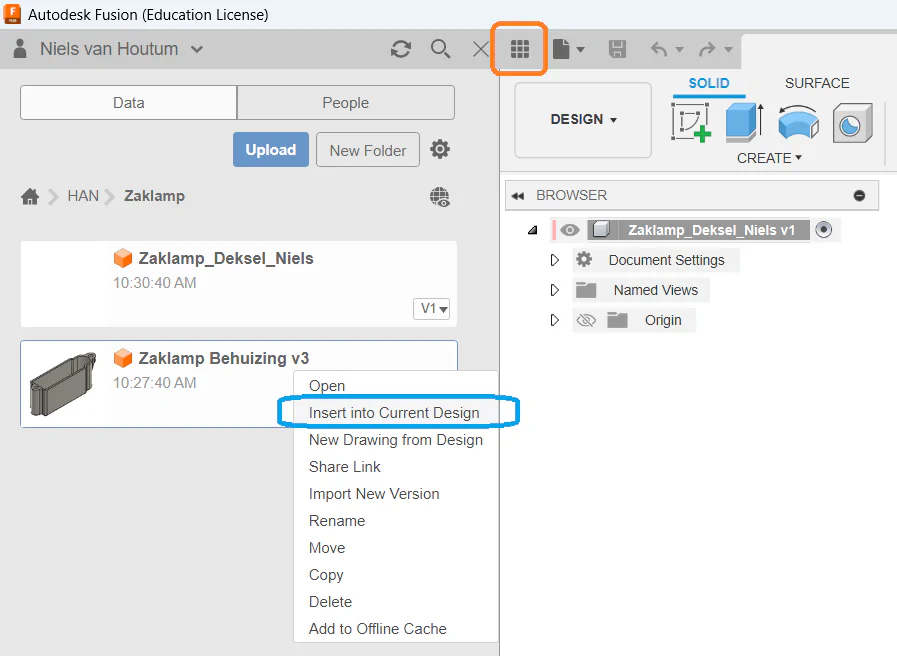Expand the Document Settings node
Screen dimensions: 897x656
coord(554,260)
